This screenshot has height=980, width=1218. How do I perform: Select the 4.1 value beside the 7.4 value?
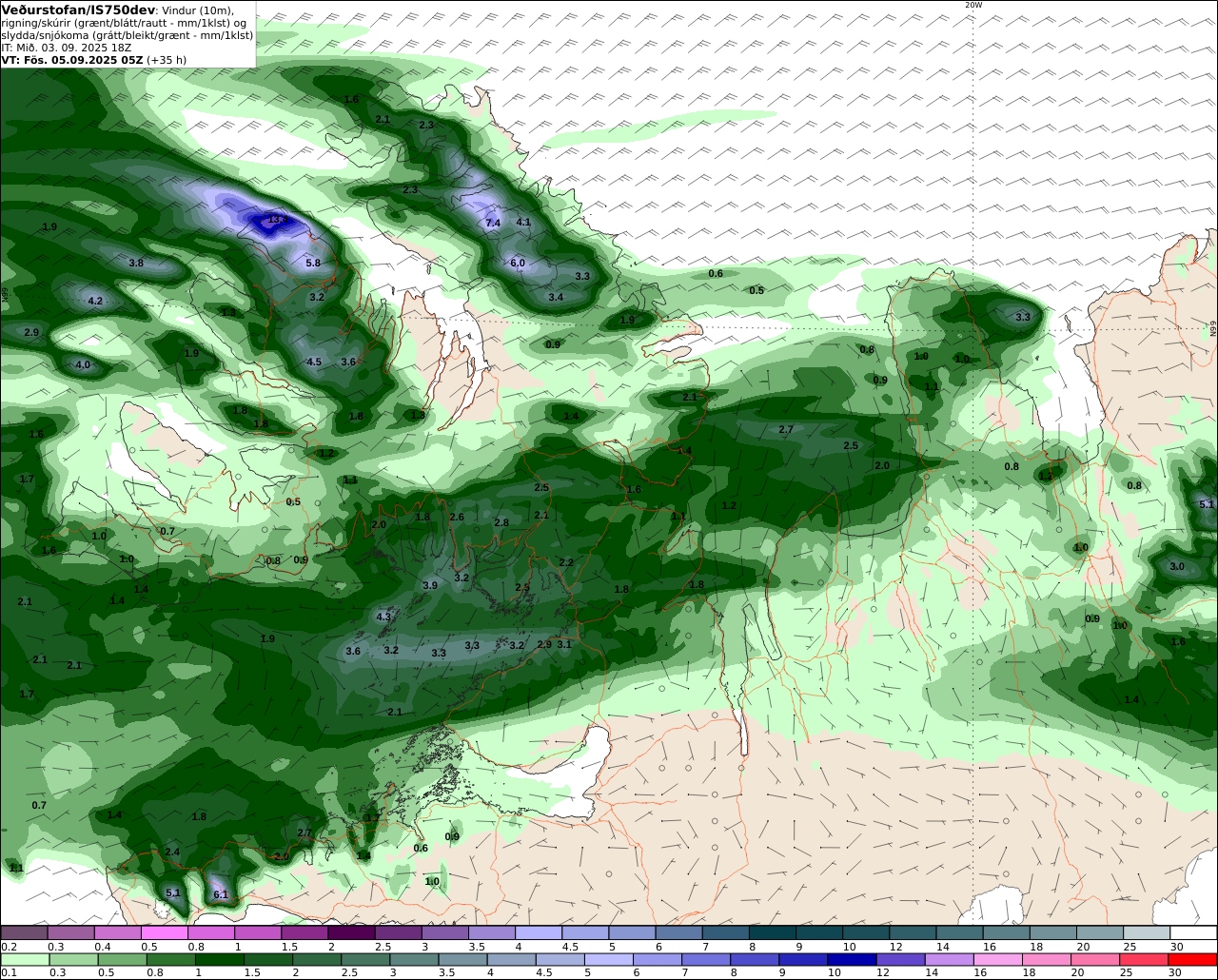click(523, 222)
